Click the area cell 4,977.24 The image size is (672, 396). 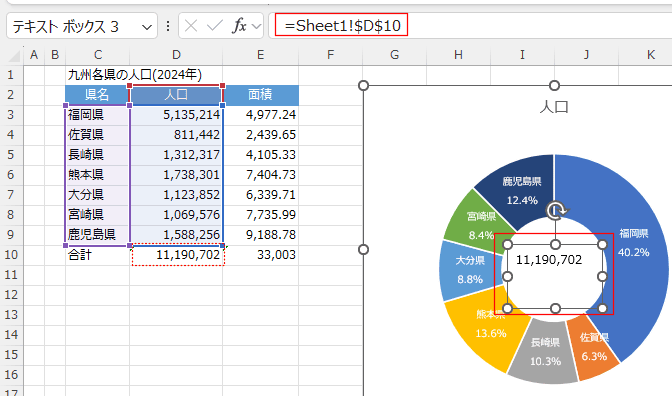coord(261,115)
